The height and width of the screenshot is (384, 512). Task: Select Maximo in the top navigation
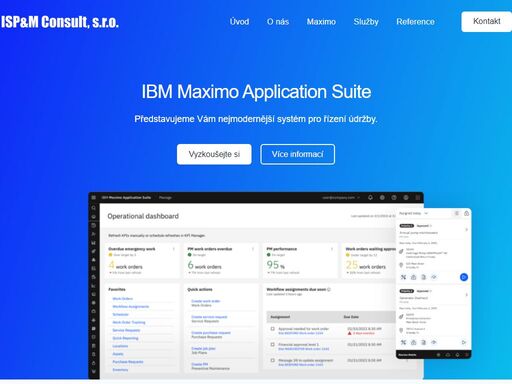[x=321, y=22]
